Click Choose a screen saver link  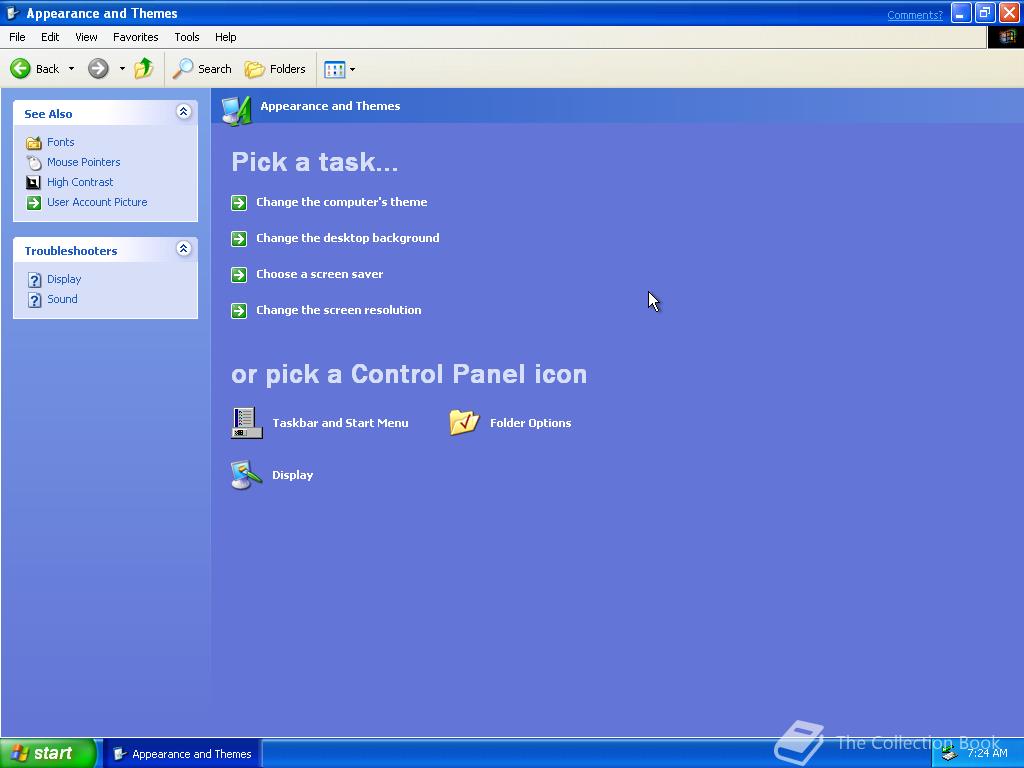pyautogui.click(x=319, y=274)
